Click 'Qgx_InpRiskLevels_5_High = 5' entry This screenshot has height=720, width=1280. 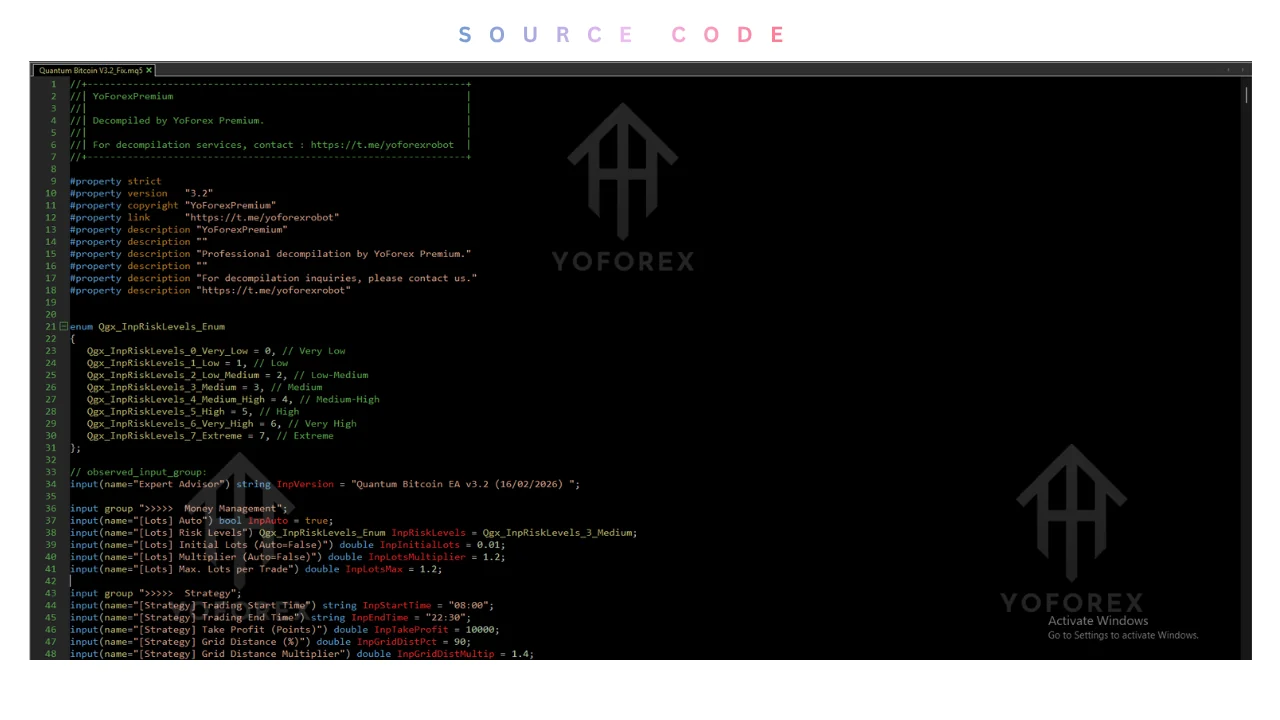coord(193,411)
